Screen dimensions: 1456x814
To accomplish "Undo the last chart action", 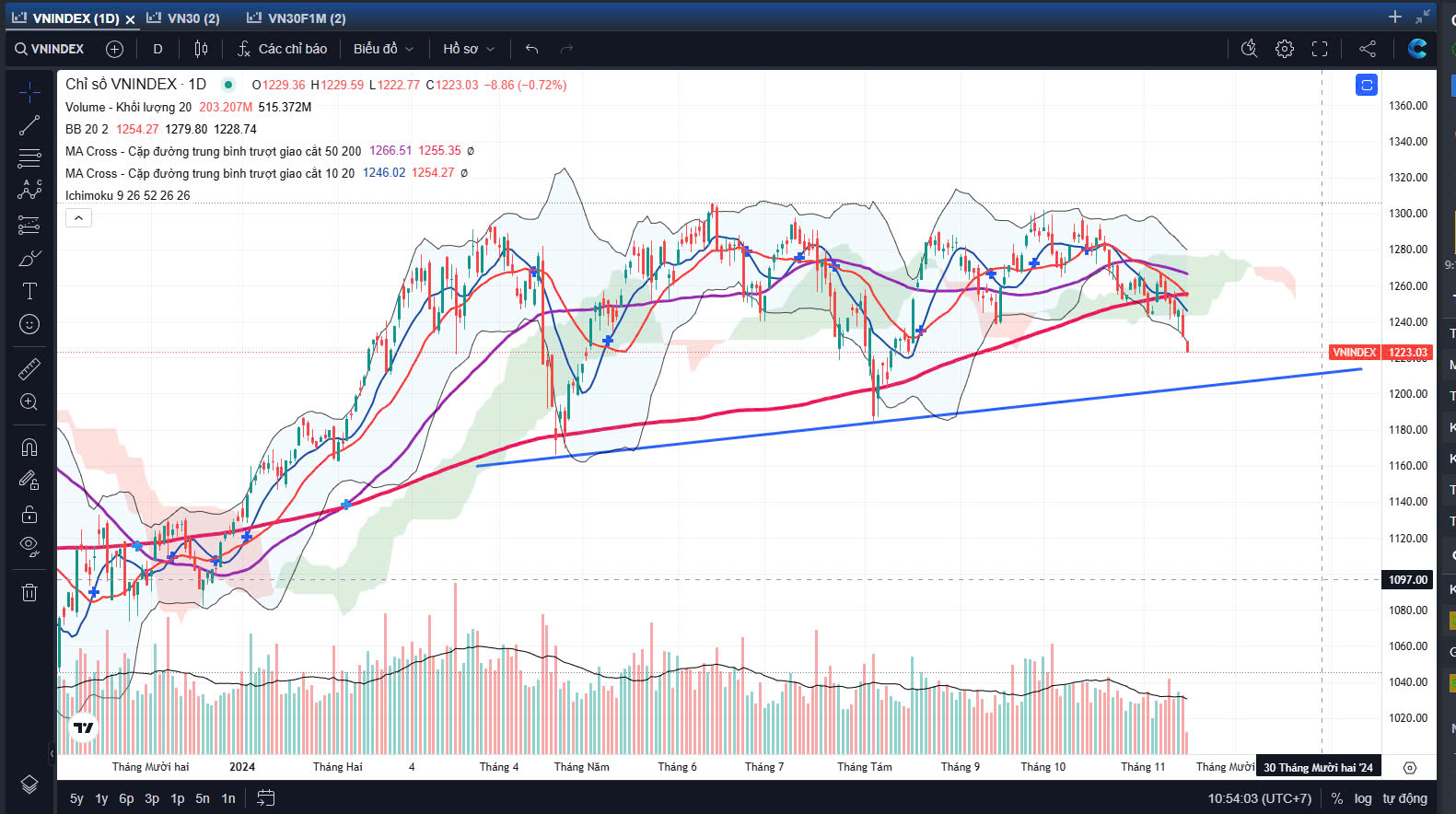I will click(x=531, y=49).
